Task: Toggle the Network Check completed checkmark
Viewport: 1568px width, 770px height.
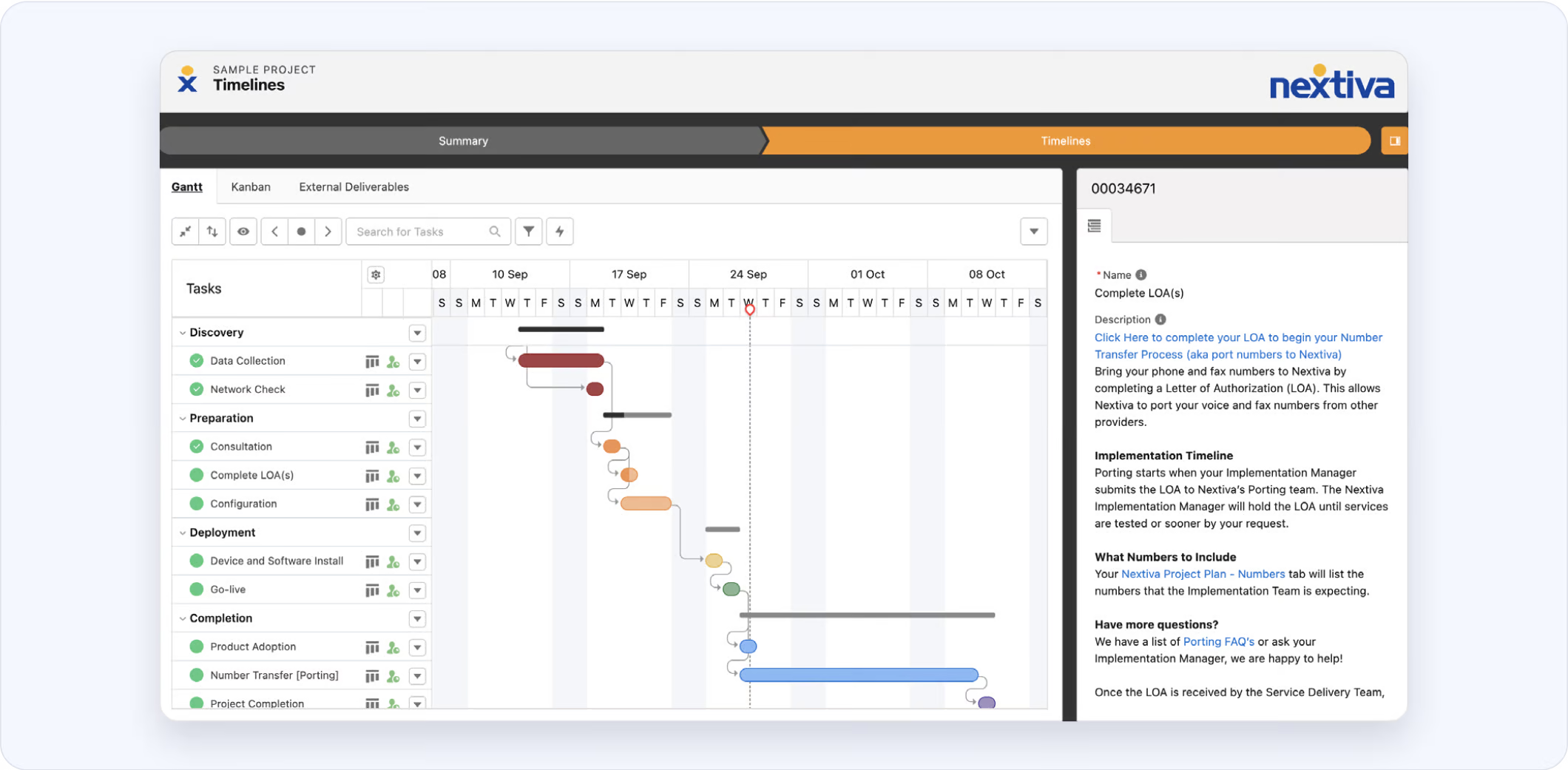Action: pyautogui.click(x=197, y=389)
